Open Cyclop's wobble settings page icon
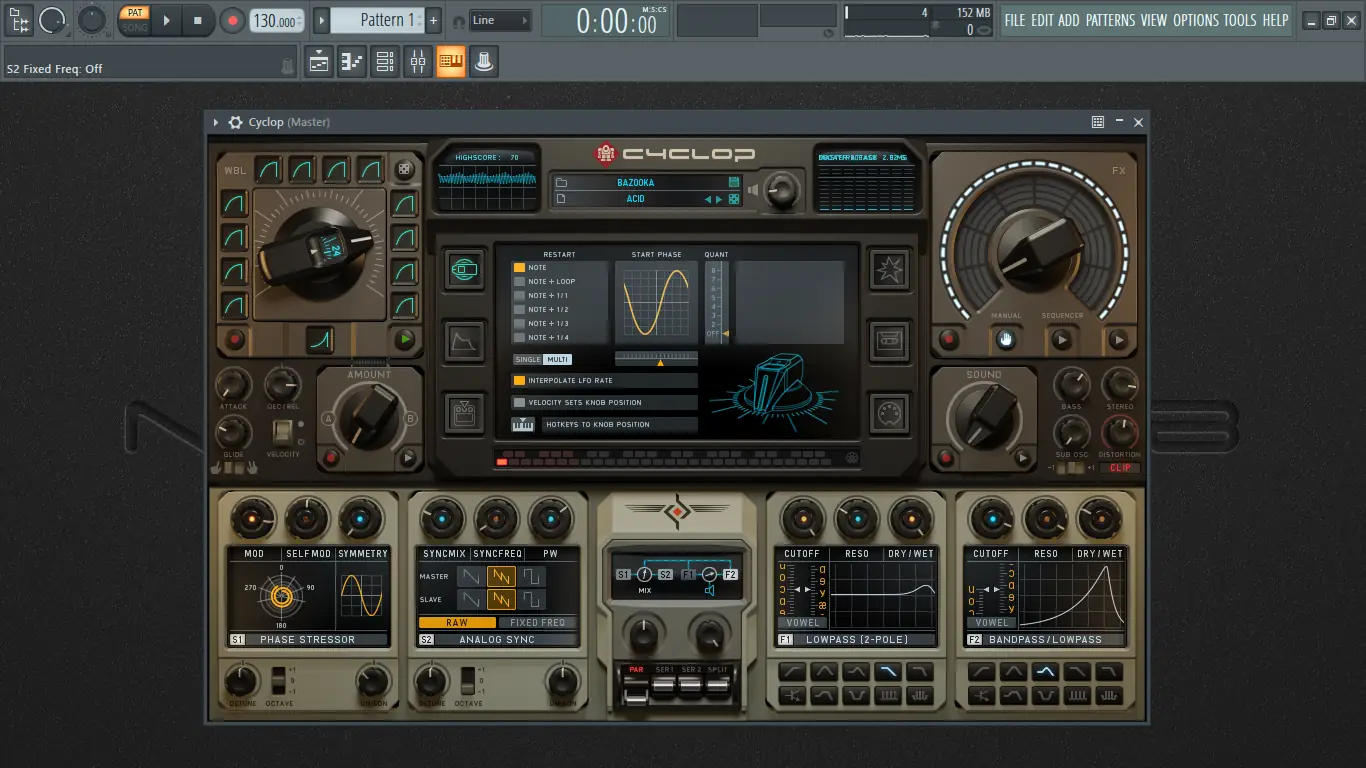Viewport: 1366px width, 768px height. (x=463, y=270)
